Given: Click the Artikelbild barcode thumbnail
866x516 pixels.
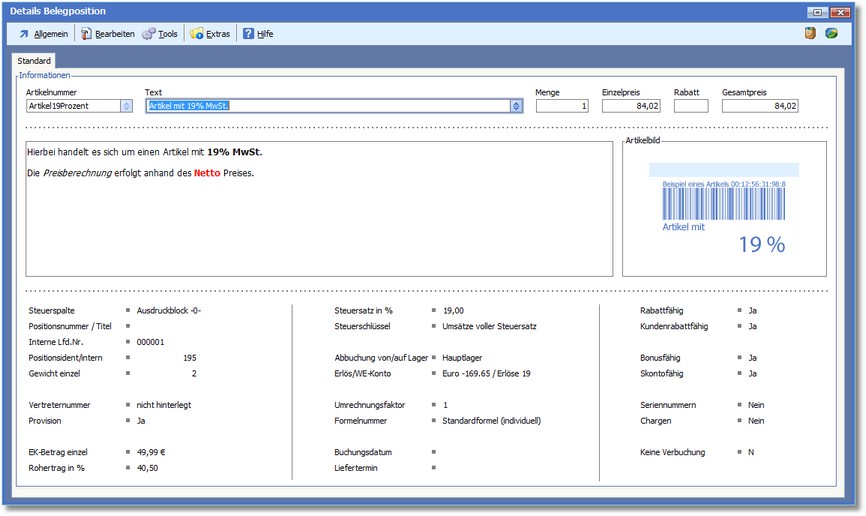Looking at the screenshot, I should click(723, 208).
